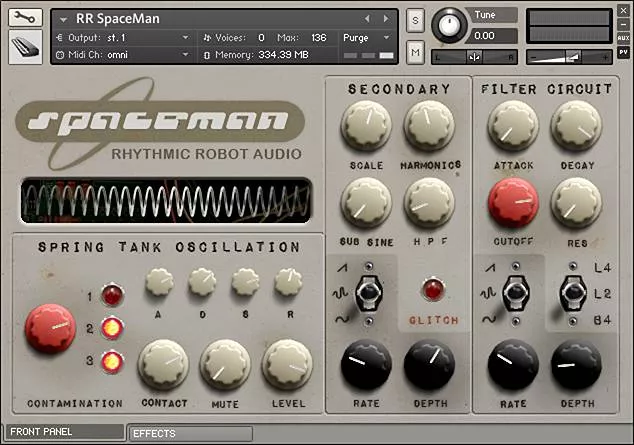634x445 pixels.
Task: Click the Max voices value 136
Action: click(x=319, y=38)
